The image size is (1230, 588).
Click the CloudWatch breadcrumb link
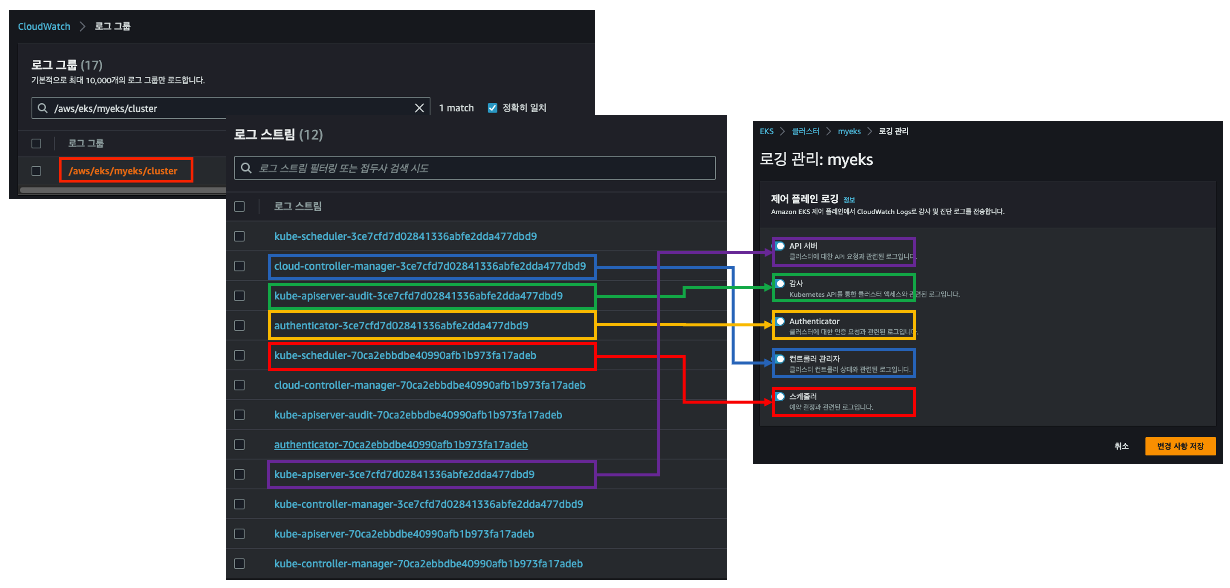pyautogui.click(x=44, y=26)
